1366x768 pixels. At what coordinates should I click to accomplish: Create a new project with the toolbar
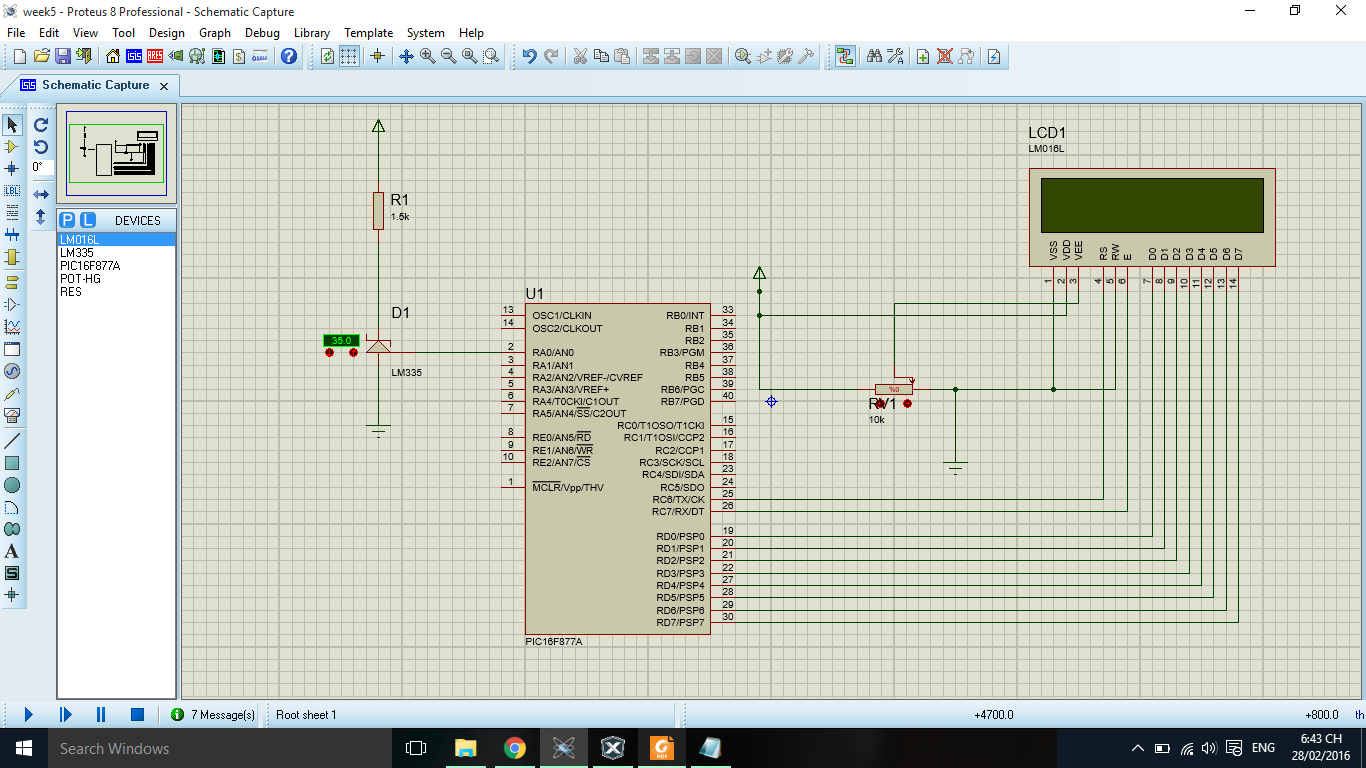[x=19, y=56]
